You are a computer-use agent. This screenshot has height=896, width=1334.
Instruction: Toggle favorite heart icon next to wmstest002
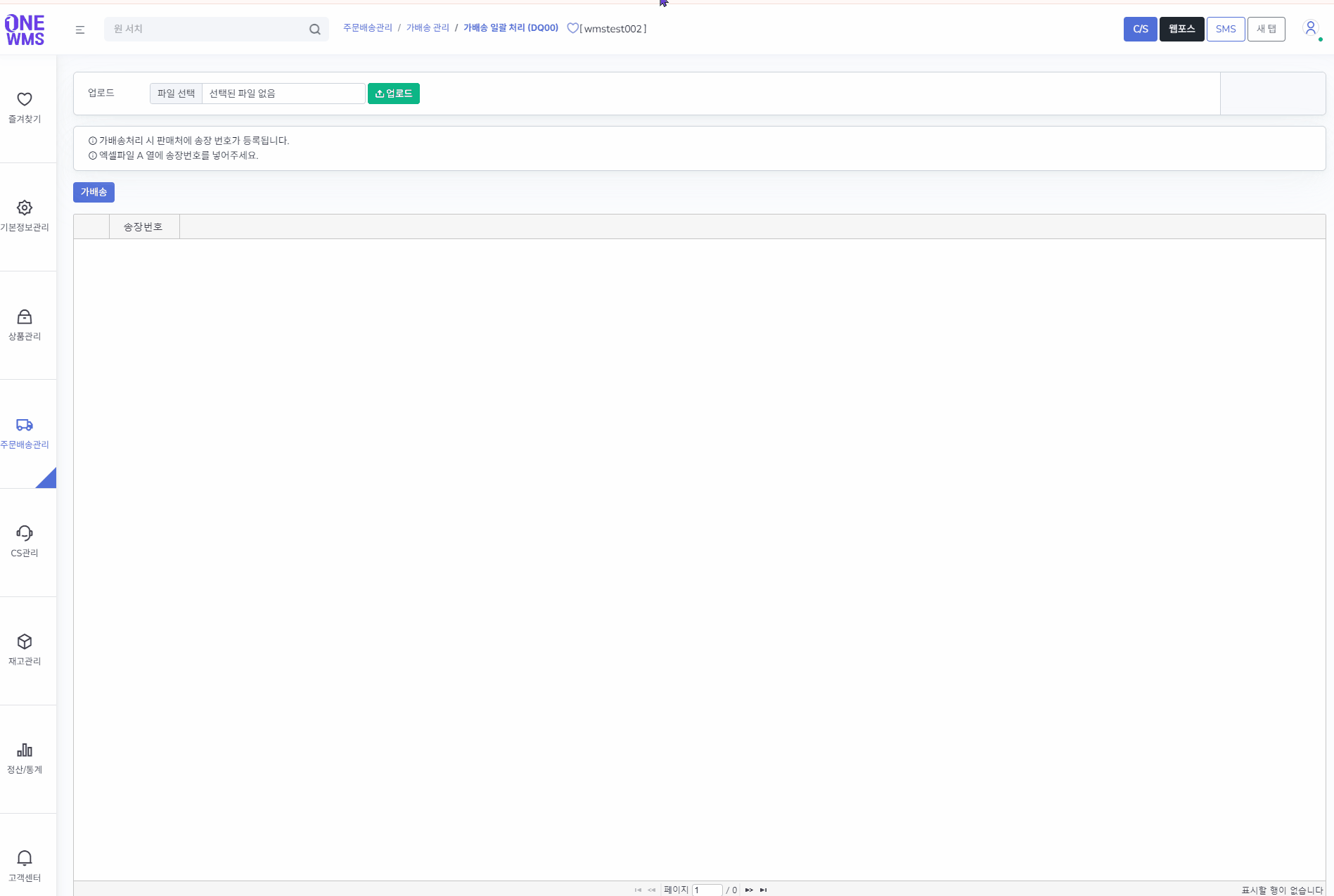tap(572, 28)
